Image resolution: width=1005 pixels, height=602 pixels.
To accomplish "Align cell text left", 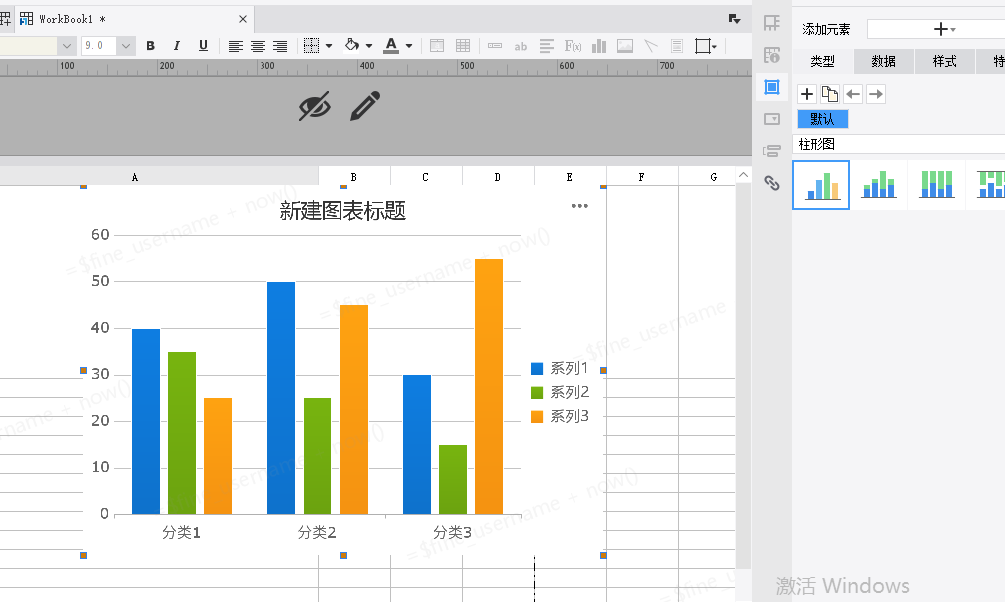I will point(236,46).
